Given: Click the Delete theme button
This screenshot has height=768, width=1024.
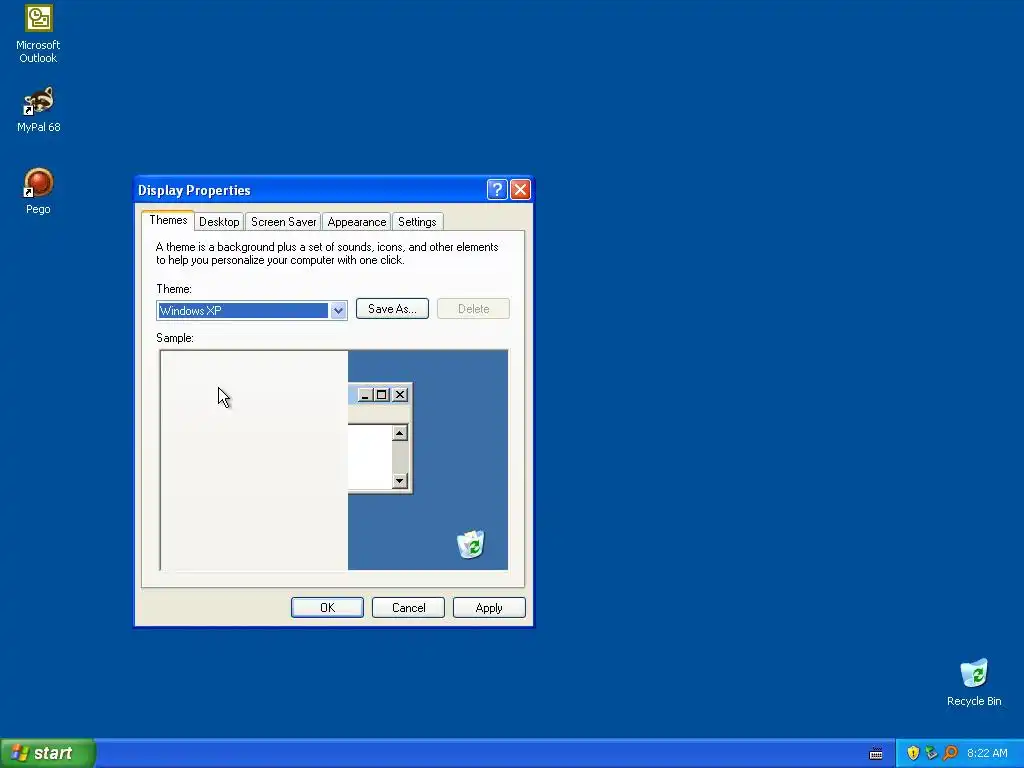Looking at the screenshot, I should [x=473, y=309].
